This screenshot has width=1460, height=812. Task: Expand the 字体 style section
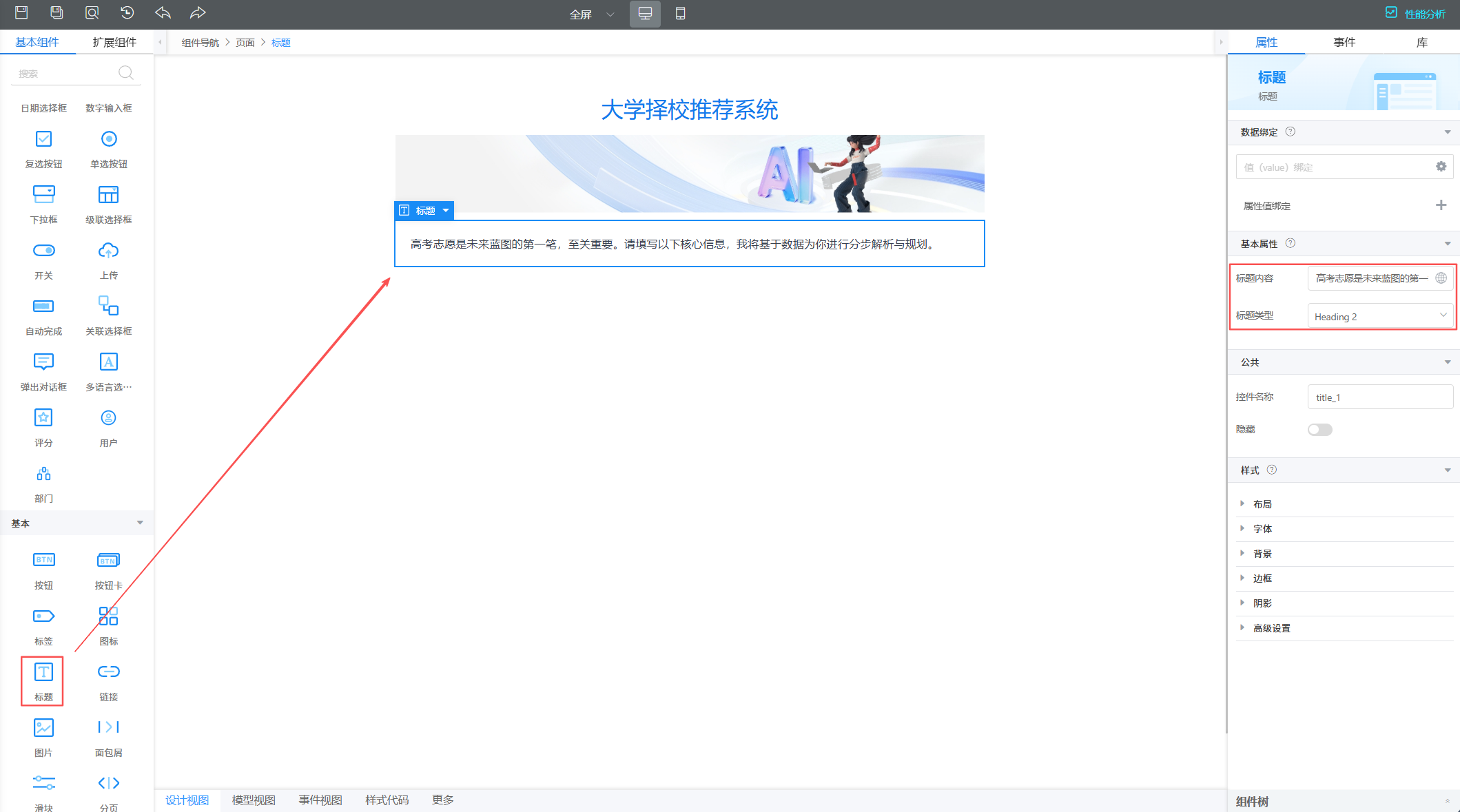coord(1262,529)
